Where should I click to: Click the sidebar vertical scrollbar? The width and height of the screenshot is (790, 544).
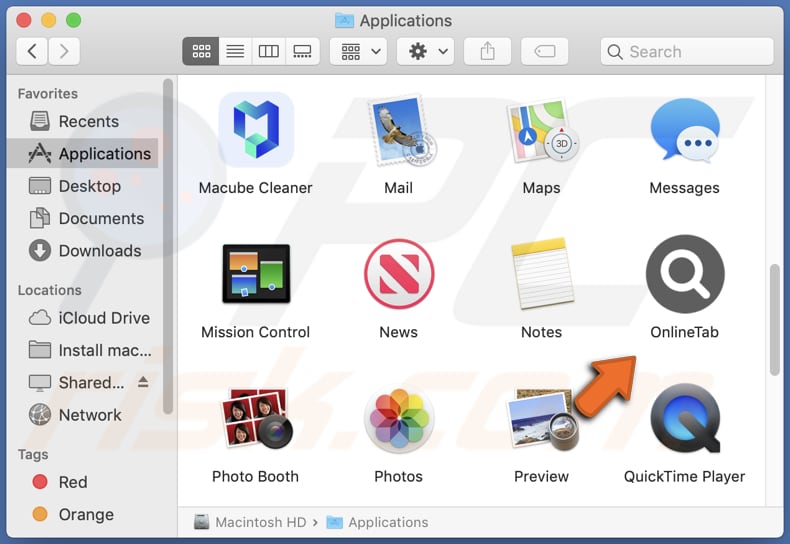point(168,246)
